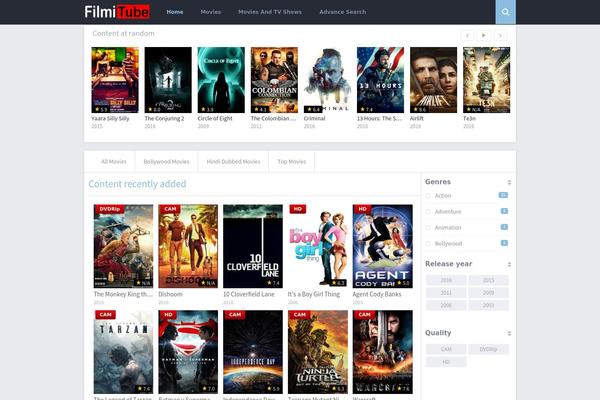Click HD badge on Agent Cody Banks
Screen dimensions: 600x400
point(362,209)
